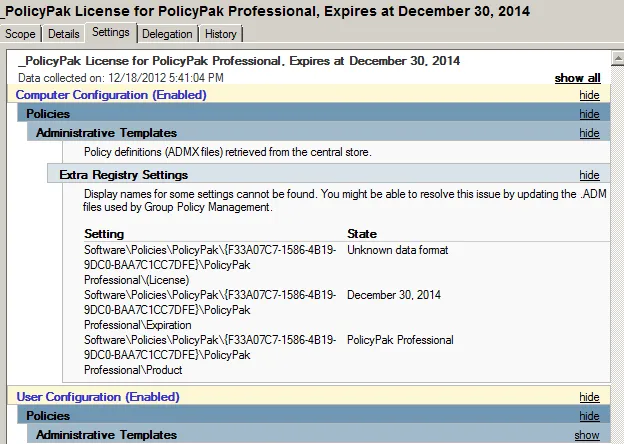Click hide beside Policies under Computer Configuration
Image resolution: width=624 pixels, height=444 pixels.
(x=589, y=114)
